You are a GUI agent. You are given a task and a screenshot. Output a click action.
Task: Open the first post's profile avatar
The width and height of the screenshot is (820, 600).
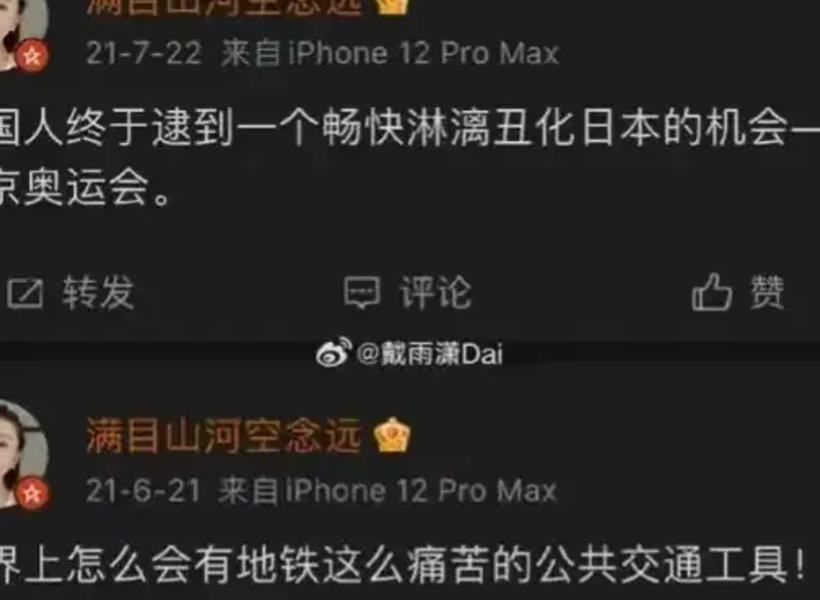pos(22,34)
